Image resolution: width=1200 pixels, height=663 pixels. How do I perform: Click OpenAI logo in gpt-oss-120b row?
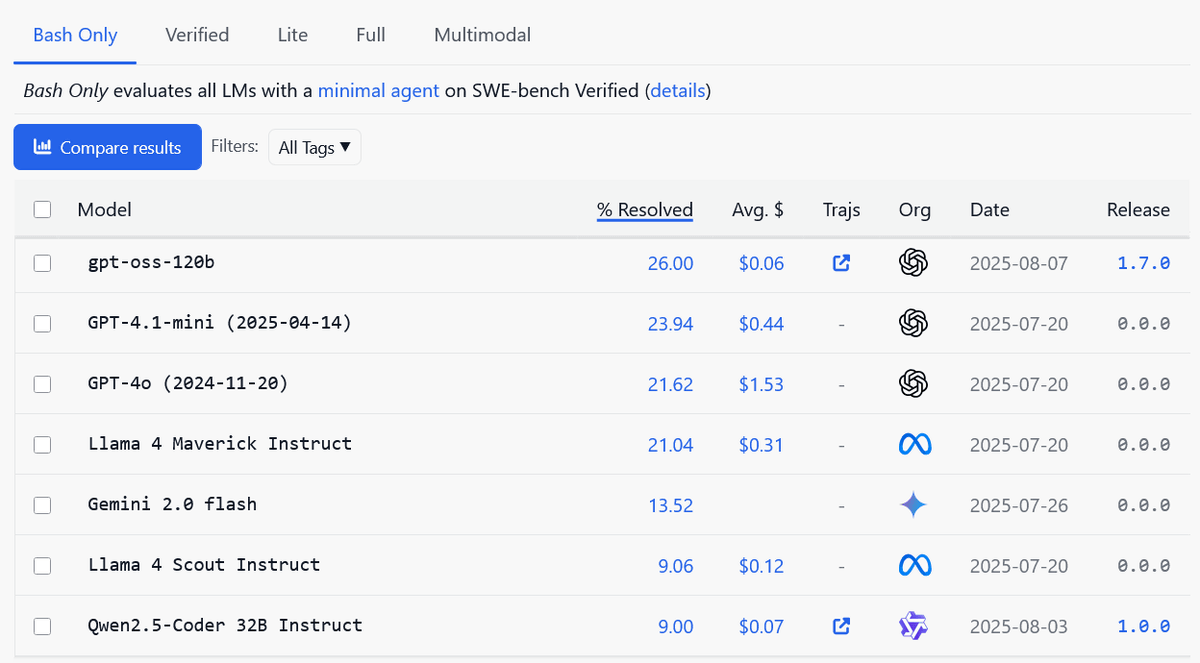(913, 263)
